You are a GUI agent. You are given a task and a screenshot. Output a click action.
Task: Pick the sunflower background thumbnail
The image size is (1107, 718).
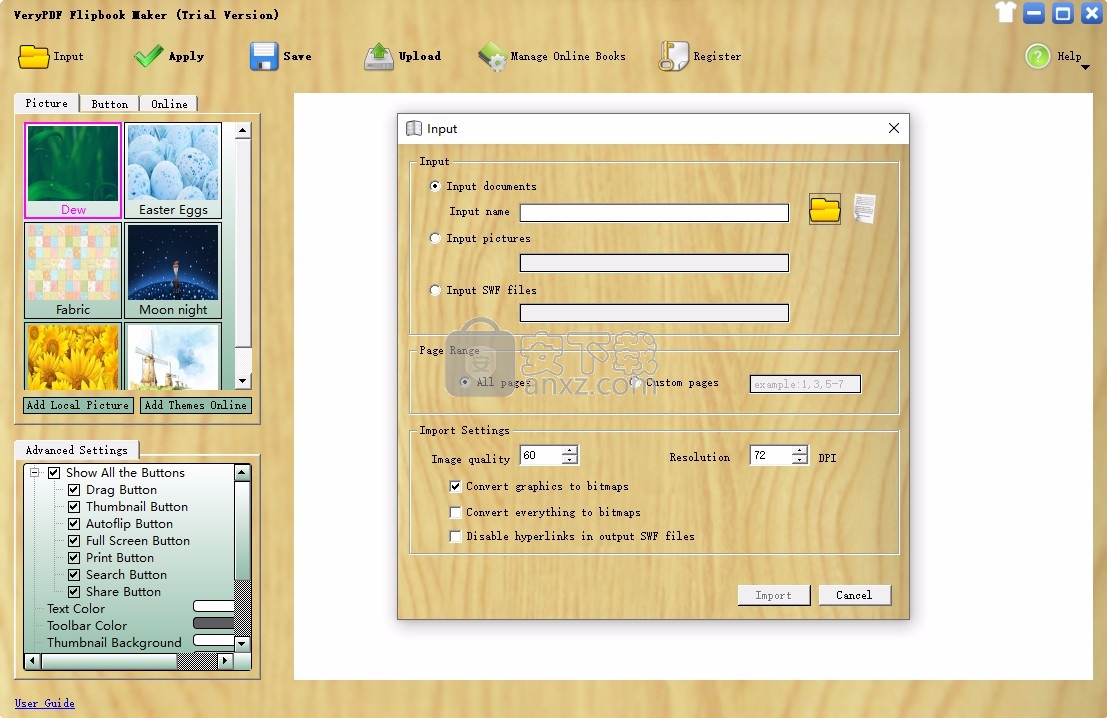[x=73, y=357]
